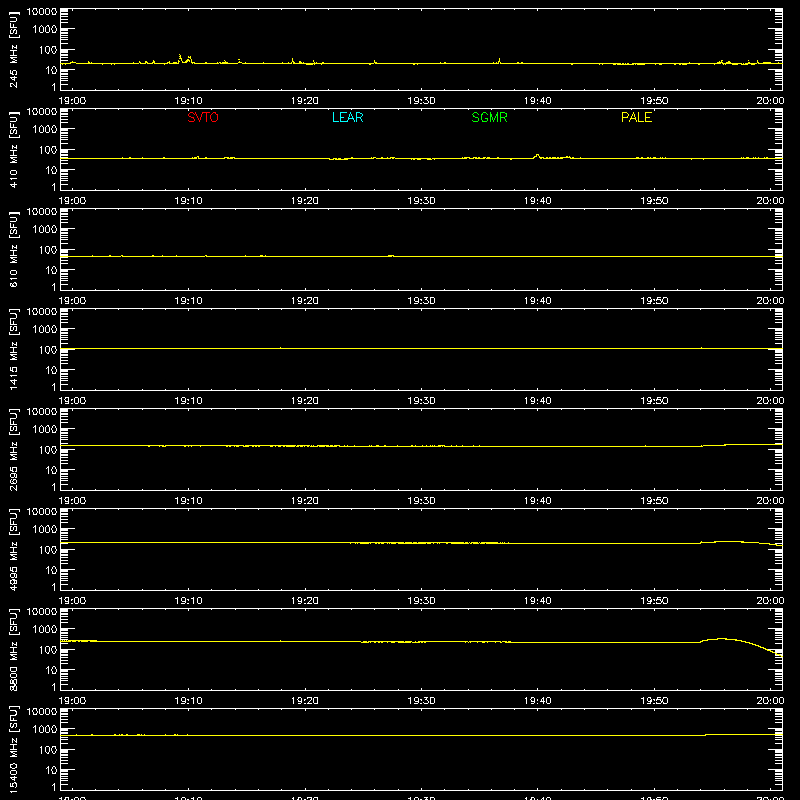
Task: Click 19:40 tick under the 1415 MHz plot
Action: click(538, 401)
